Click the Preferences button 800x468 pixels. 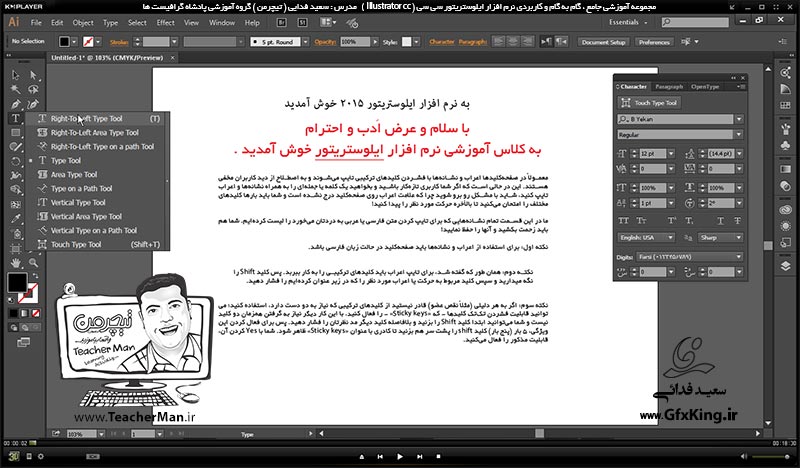[x=654, y=42]
